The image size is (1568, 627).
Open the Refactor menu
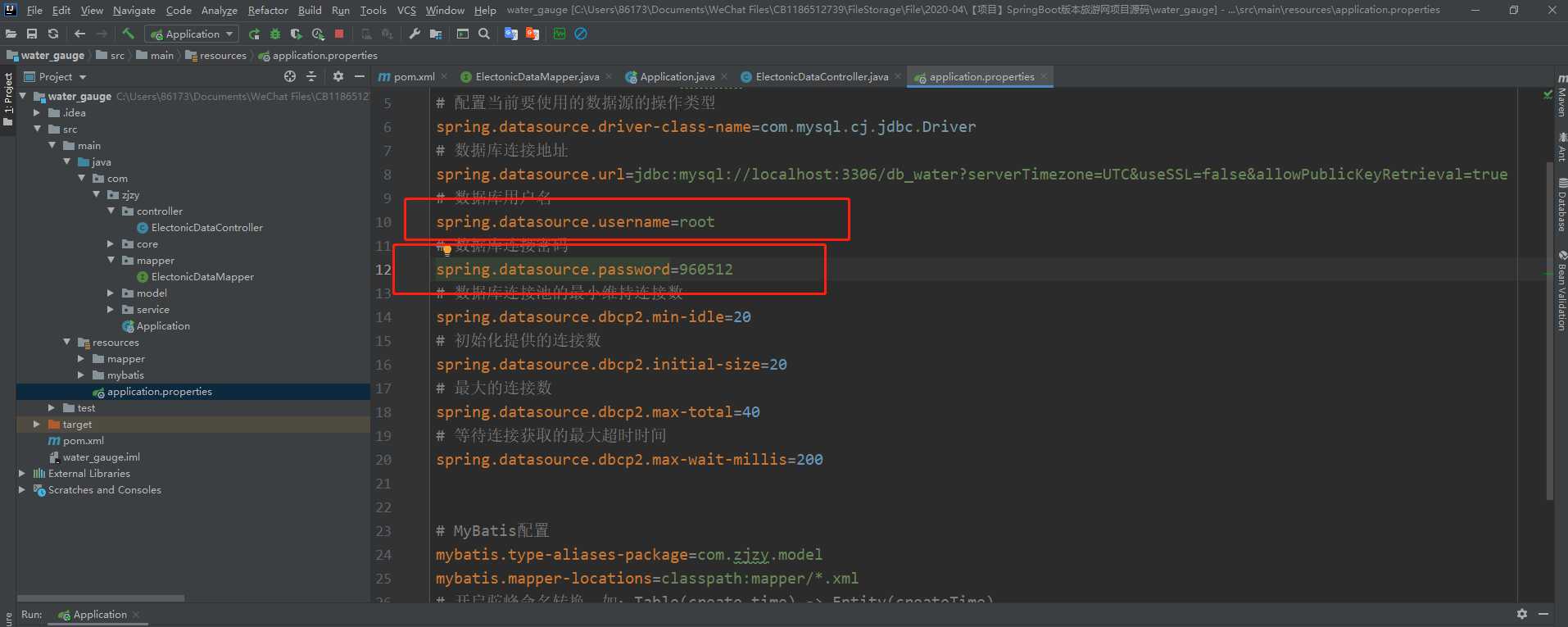pos(268,10)
